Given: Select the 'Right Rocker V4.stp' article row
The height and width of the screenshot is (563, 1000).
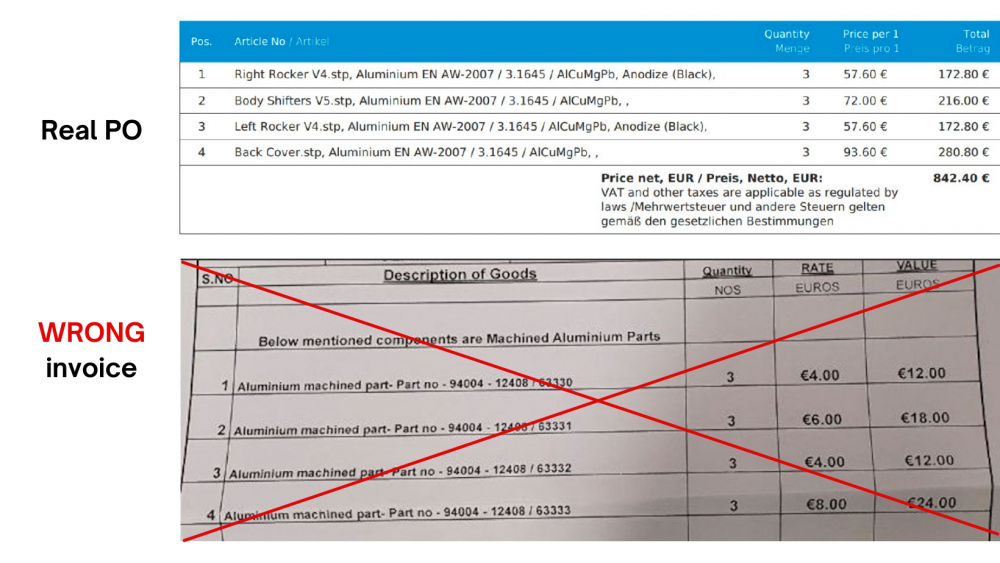Looking at the screenshot, I should point(590,75).
